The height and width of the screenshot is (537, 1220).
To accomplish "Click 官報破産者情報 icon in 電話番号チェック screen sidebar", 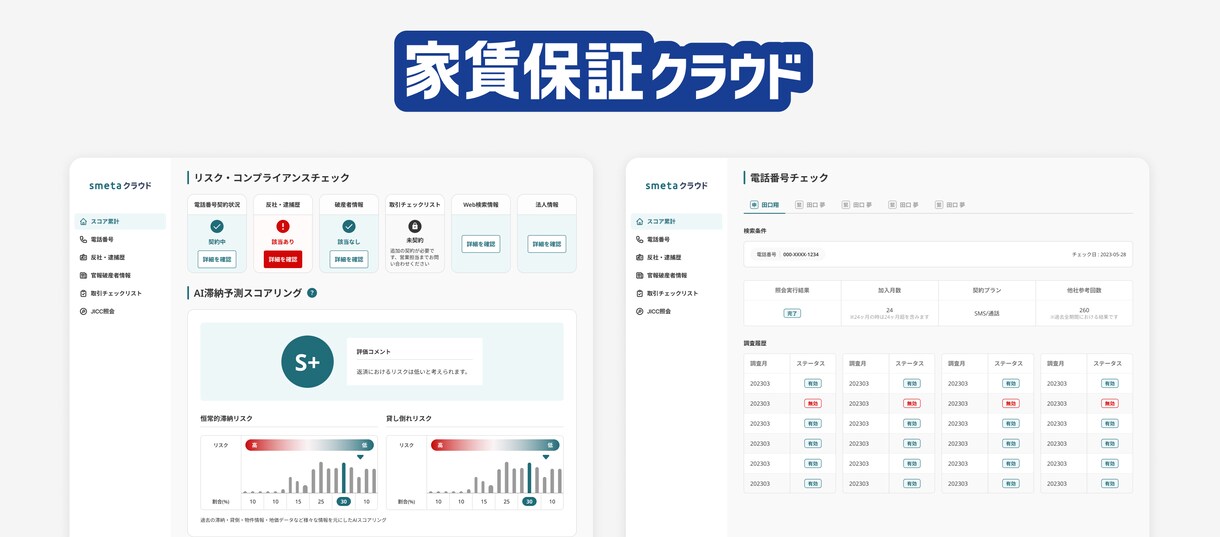I will (640, 276).
